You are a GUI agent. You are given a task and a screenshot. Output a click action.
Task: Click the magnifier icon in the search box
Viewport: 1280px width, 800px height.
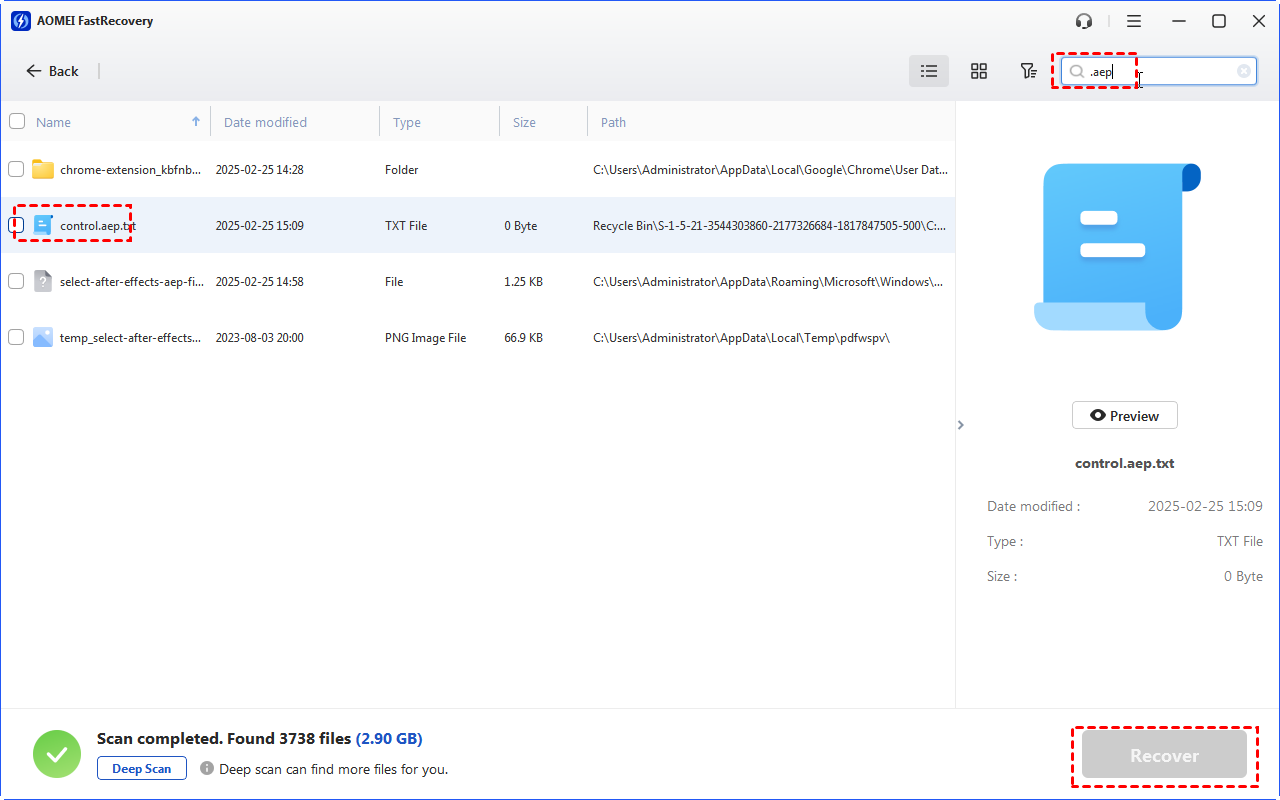[x=1077, y=71]
